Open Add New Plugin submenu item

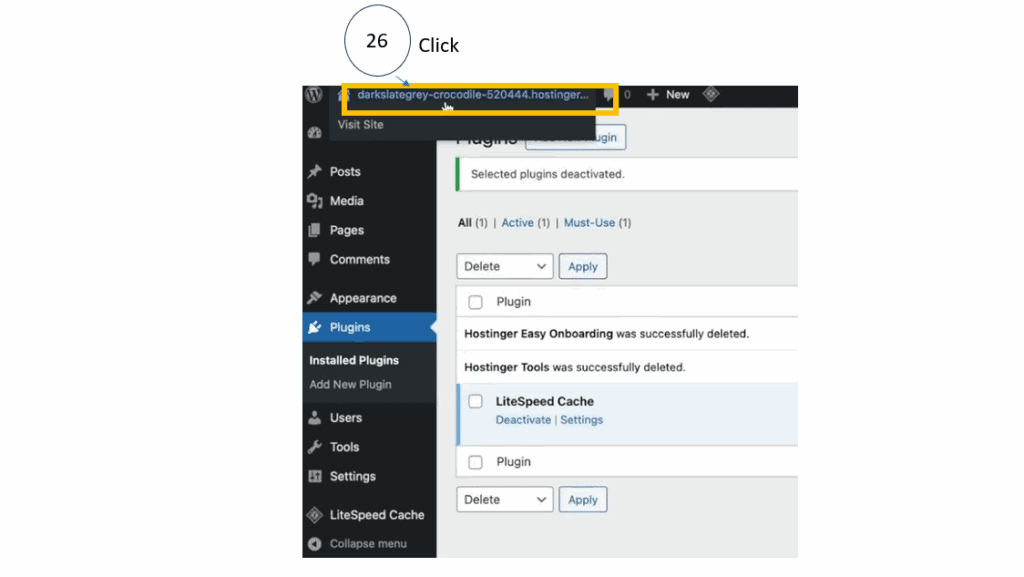click(350, 385)
